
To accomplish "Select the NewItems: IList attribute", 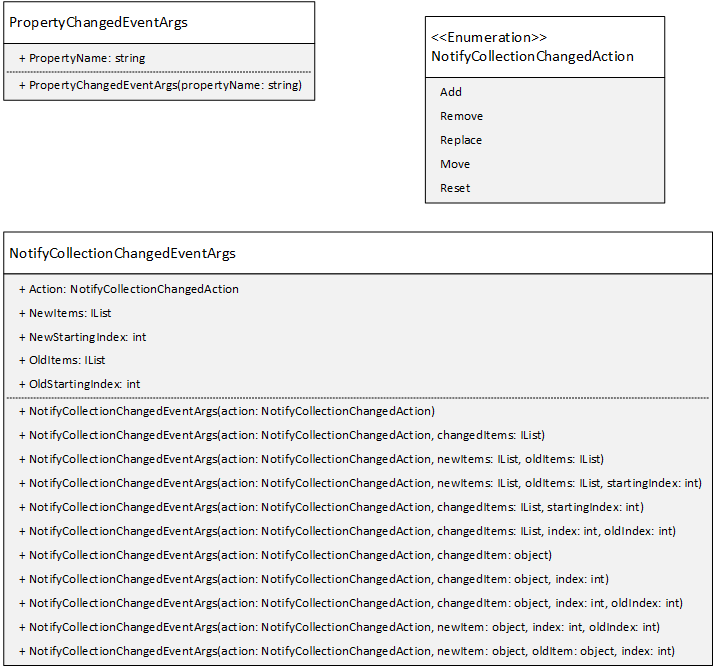I will pyautogui.click(x=65, y=313).
